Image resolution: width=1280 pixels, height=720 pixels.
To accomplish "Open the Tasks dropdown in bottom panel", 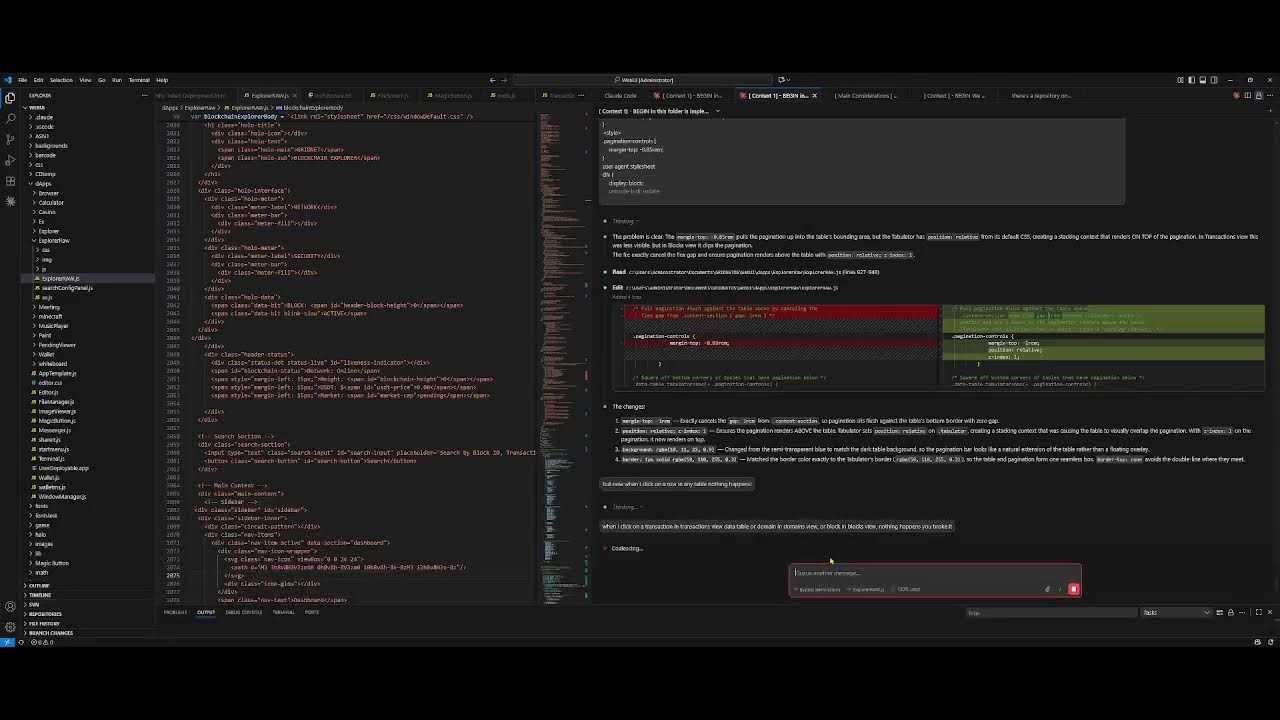I will [x=1178, y=612].
